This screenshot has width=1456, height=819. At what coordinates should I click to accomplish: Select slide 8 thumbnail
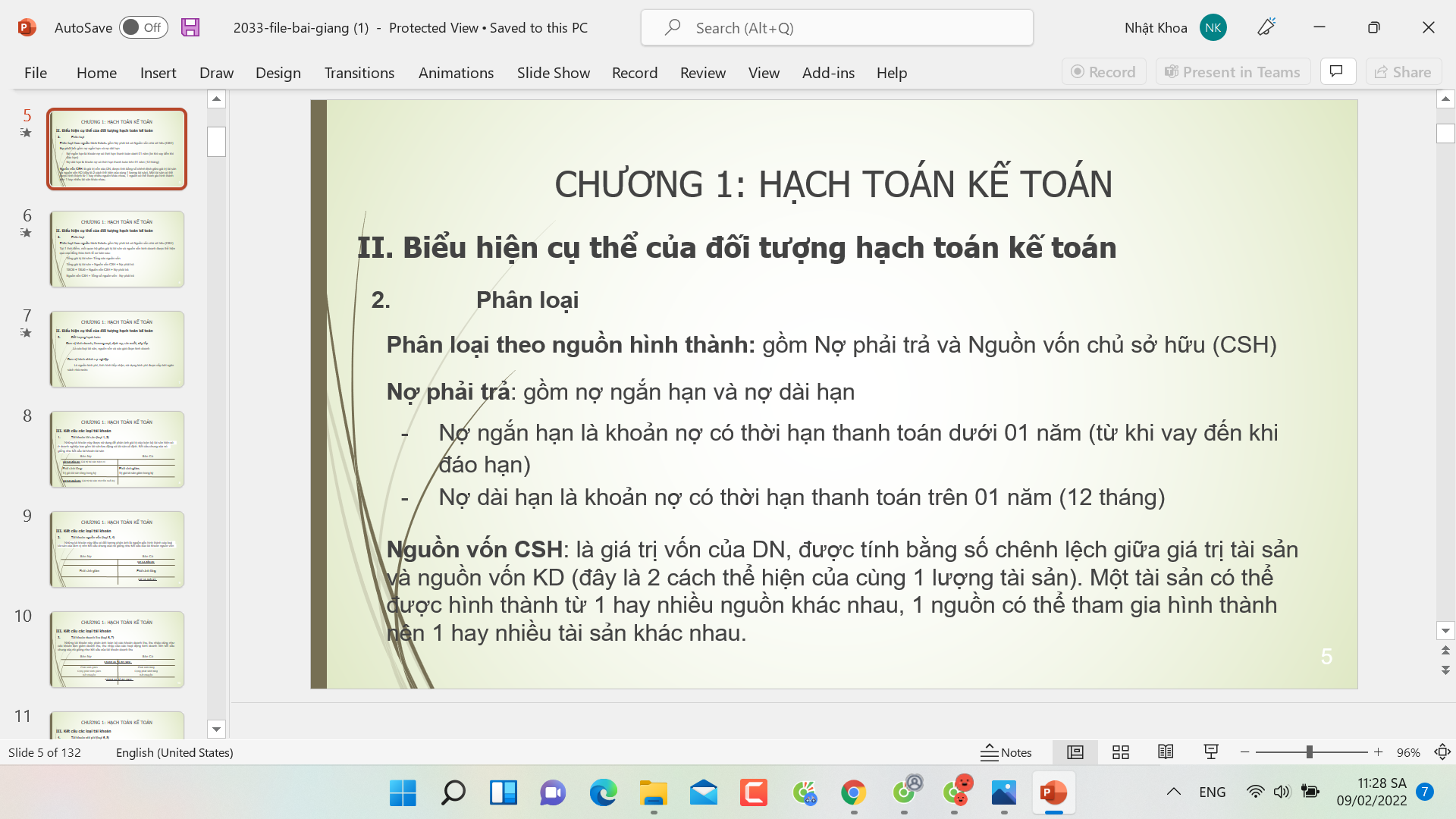click(117, 449)
